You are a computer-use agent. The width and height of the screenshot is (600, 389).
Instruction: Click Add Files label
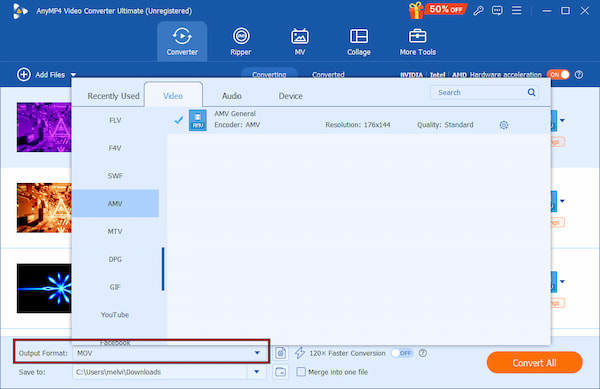[x=50, y=75]
